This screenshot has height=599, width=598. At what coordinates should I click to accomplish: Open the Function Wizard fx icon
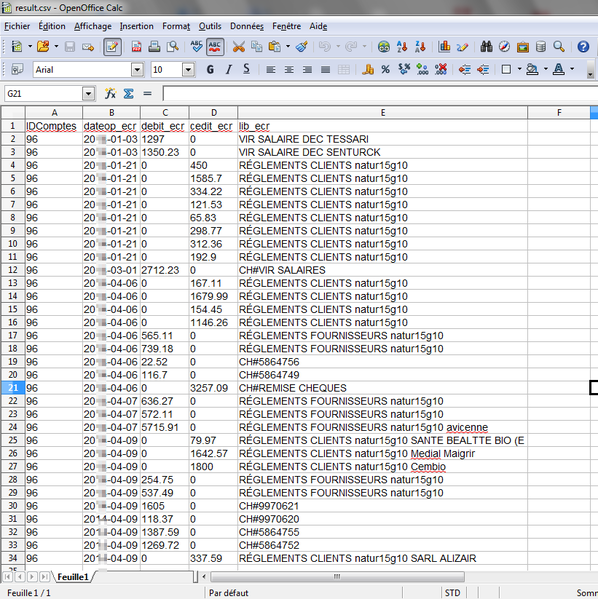[x=110, y=94]
